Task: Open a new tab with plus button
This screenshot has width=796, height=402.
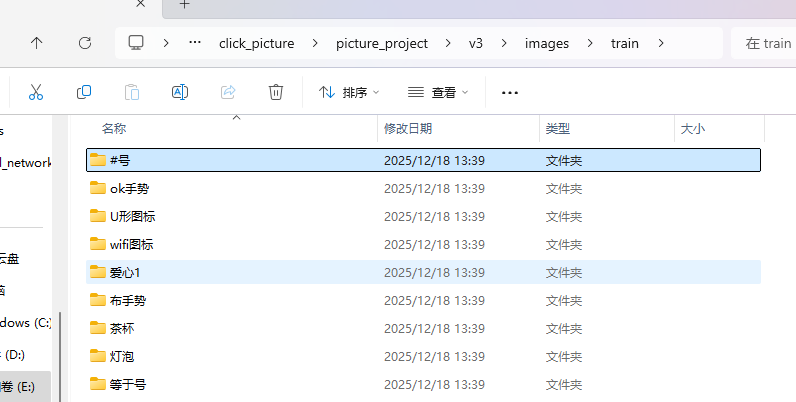Action: [185, 5]
